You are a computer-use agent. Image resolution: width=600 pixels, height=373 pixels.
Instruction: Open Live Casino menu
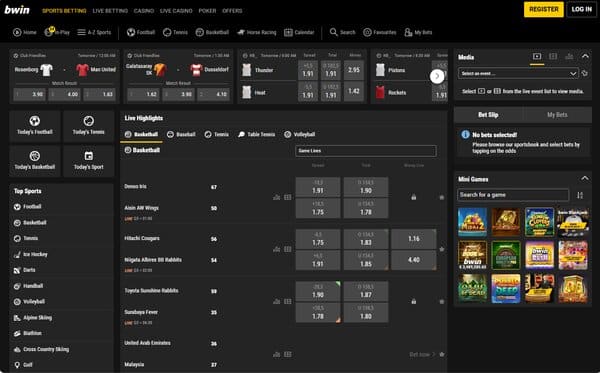(176, 11)
